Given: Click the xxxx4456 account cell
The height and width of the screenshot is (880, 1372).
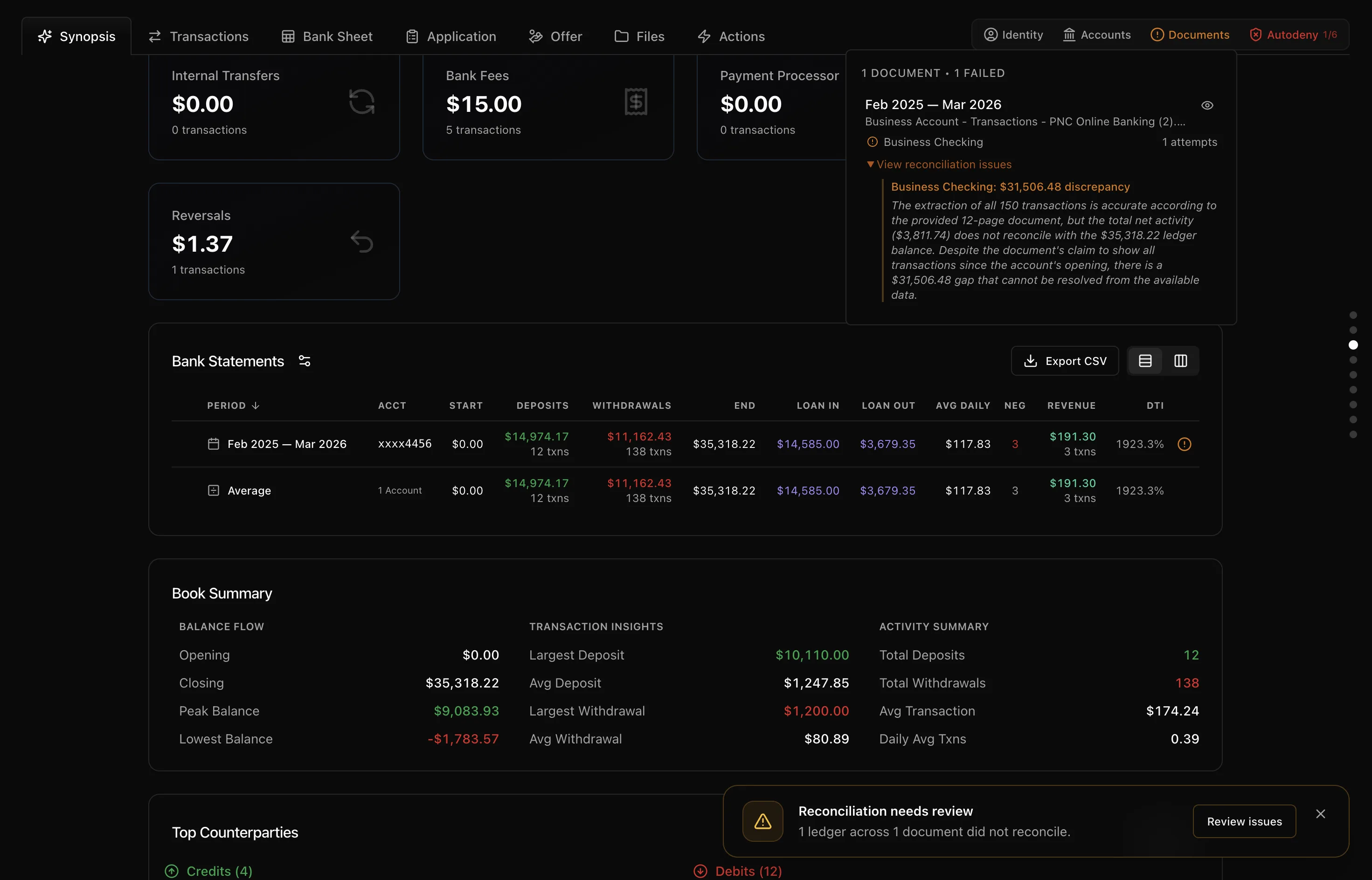Looking at the screenshot, I should (405, 444).
